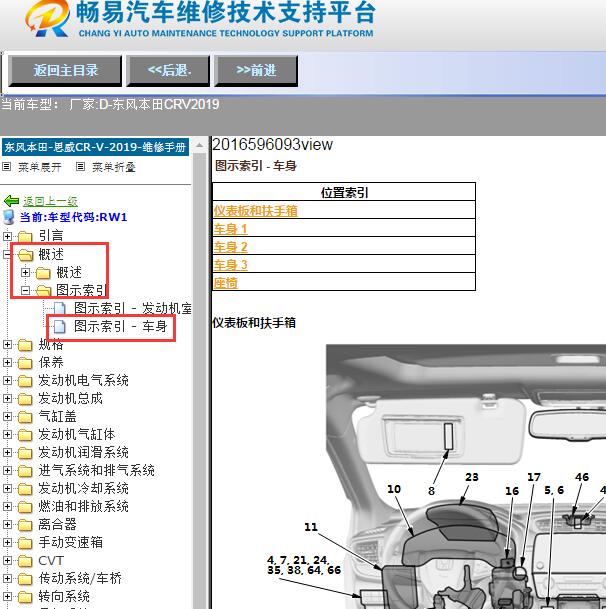Collapse the 图示索引 folder node

point(25,290)
